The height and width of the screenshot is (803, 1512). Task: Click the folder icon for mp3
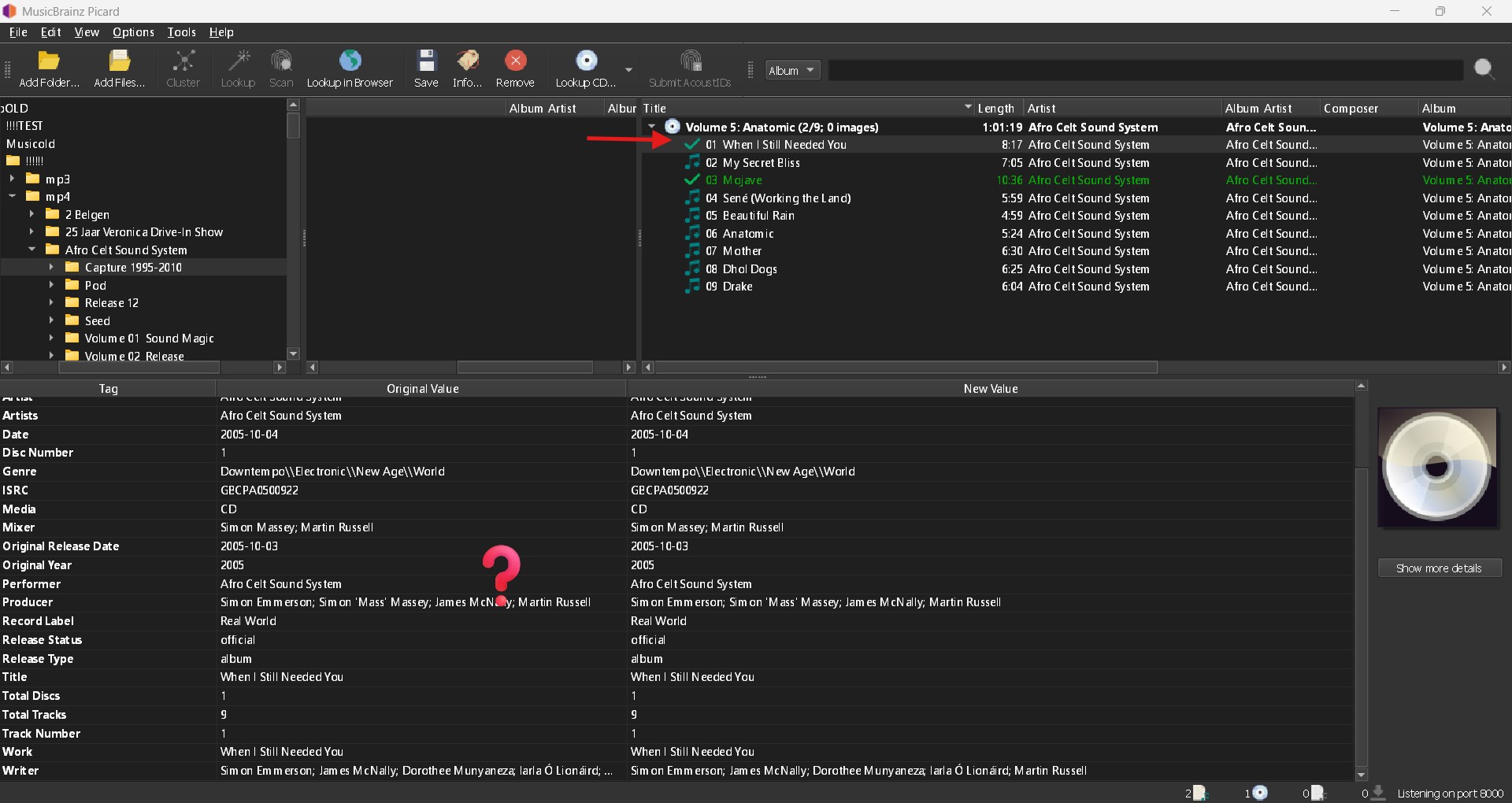[x=32, y=179]
